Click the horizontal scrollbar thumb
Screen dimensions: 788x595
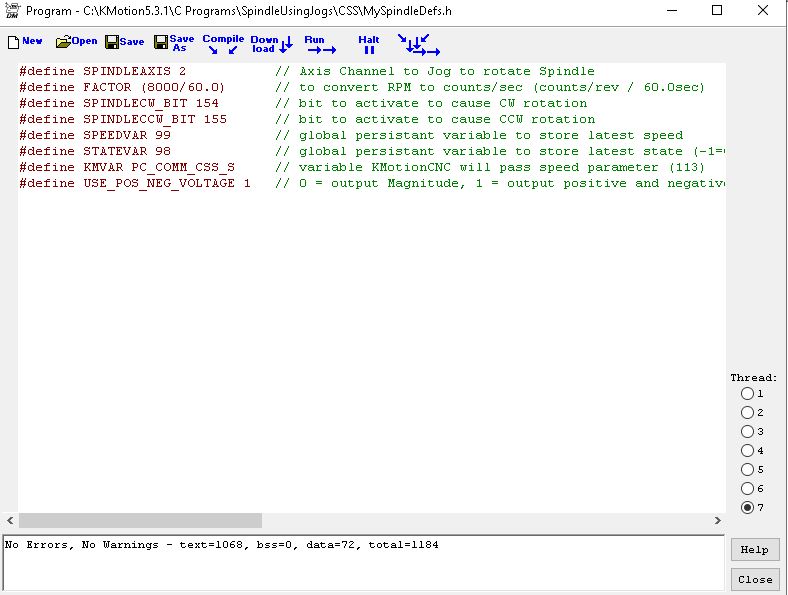[140, 521]
